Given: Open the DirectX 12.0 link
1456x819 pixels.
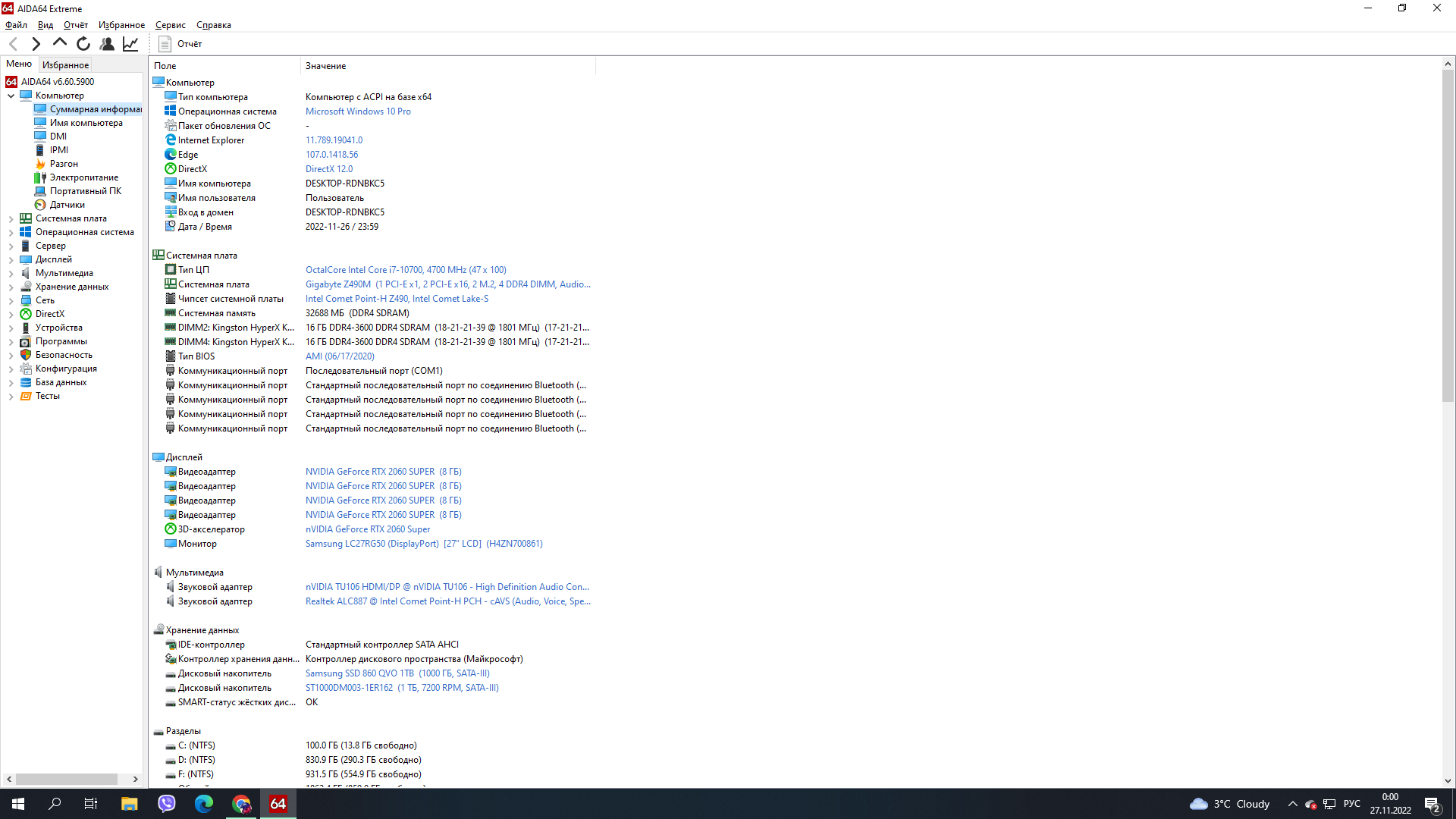Looking at the screenshot, I should click(x=329, y=169).
